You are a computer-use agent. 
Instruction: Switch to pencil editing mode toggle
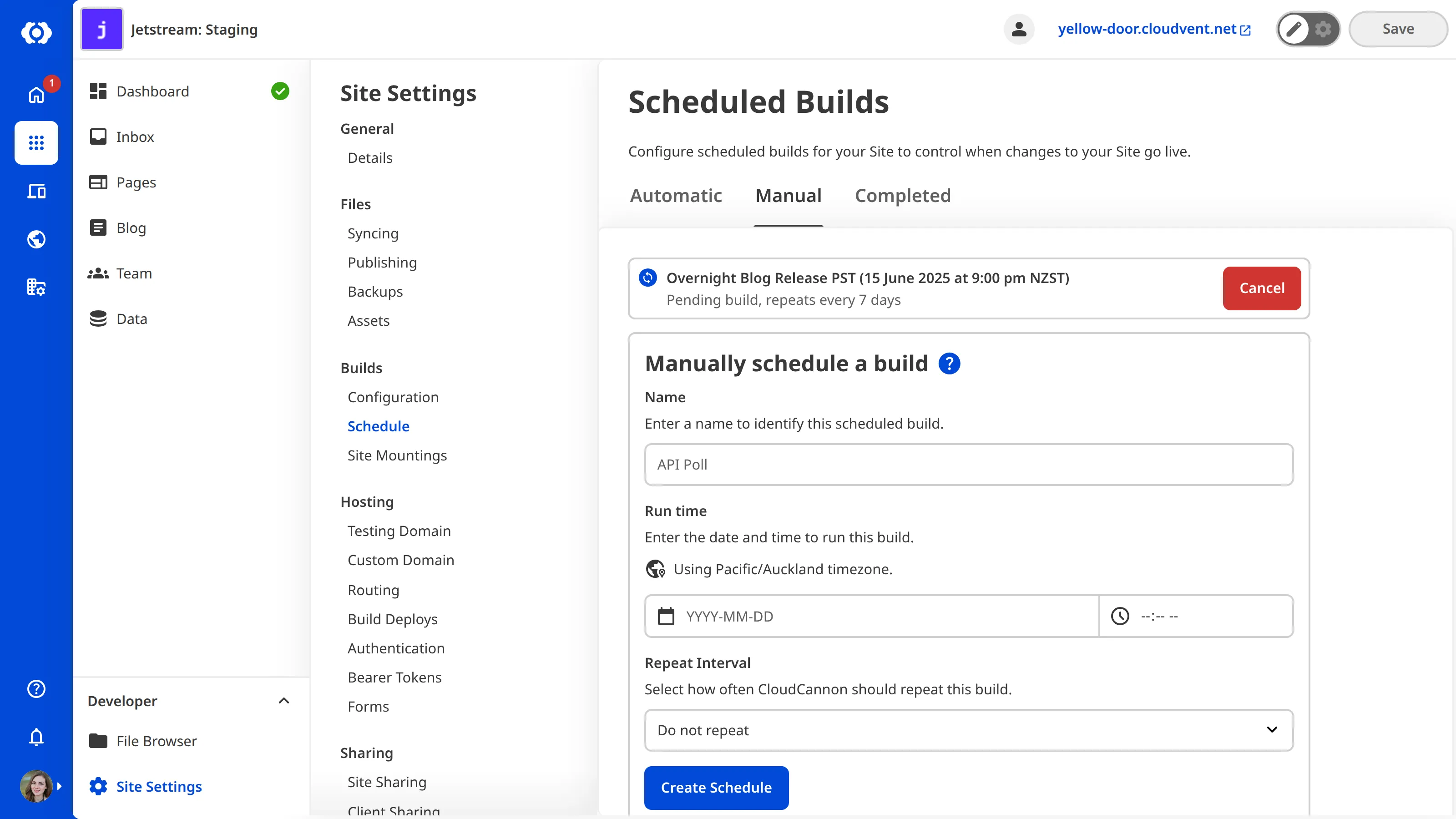pos(1293,29)
